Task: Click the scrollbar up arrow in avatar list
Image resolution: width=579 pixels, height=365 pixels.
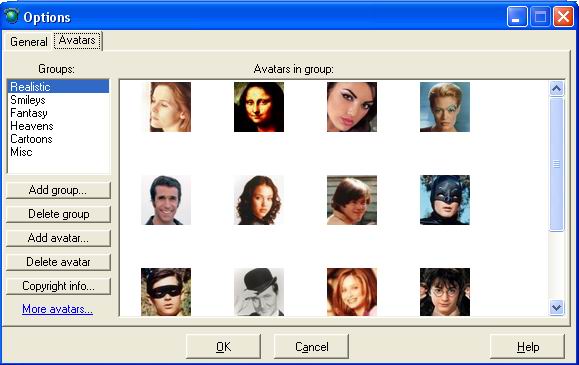Action: (x=557, y=88)
